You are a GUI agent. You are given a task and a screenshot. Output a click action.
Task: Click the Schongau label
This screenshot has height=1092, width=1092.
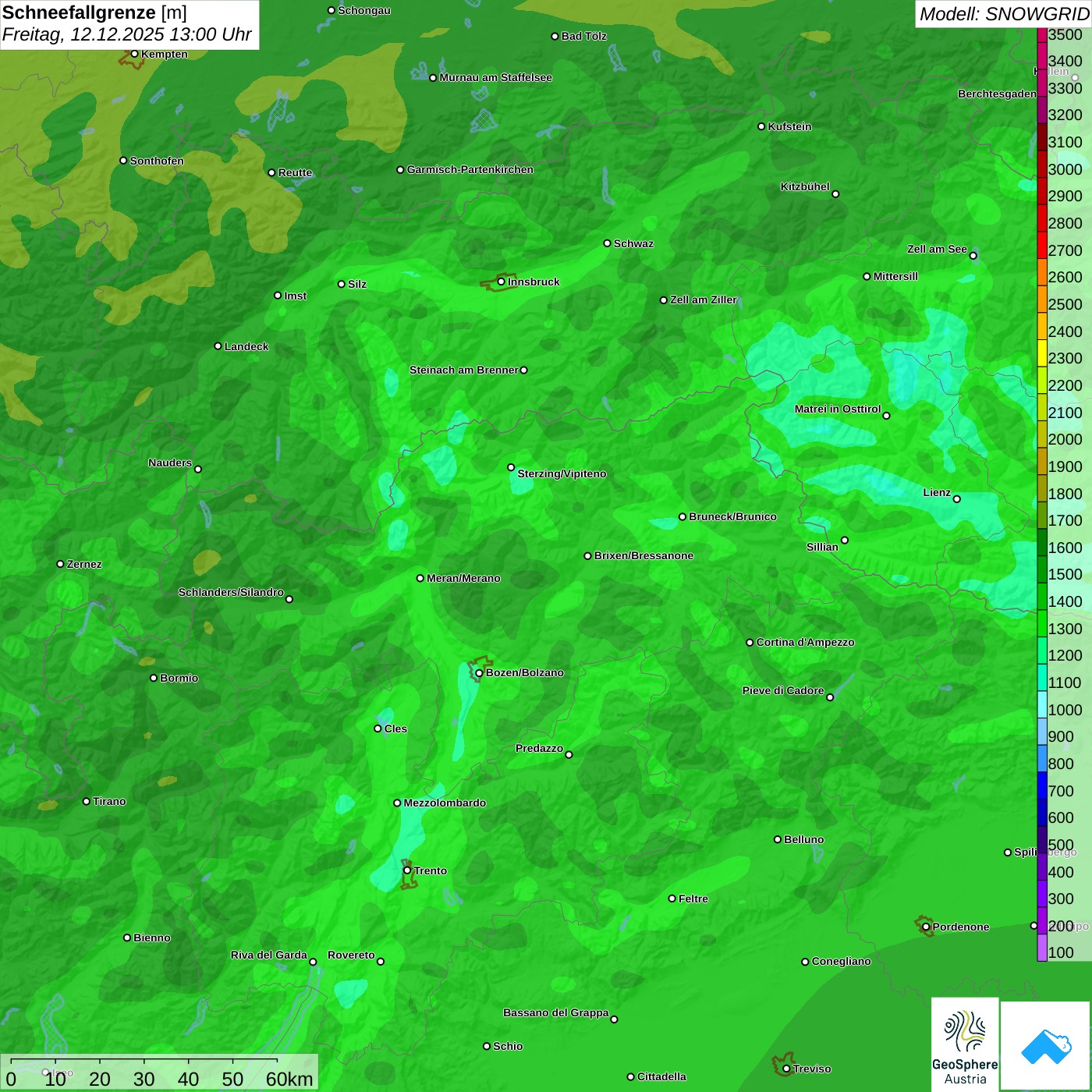pyautogui.click(x=364, y=10)
